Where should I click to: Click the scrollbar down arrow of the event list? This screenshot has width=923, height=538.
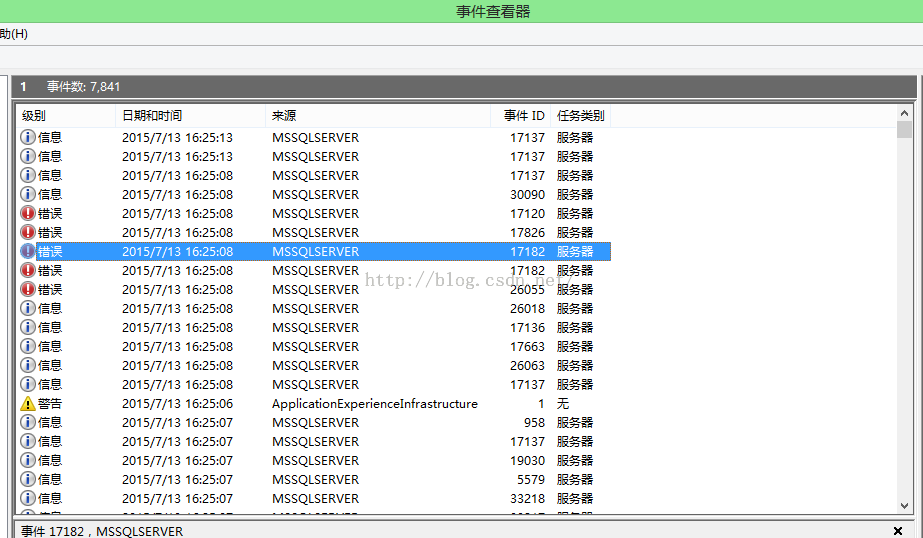click(x=904, y=506)
